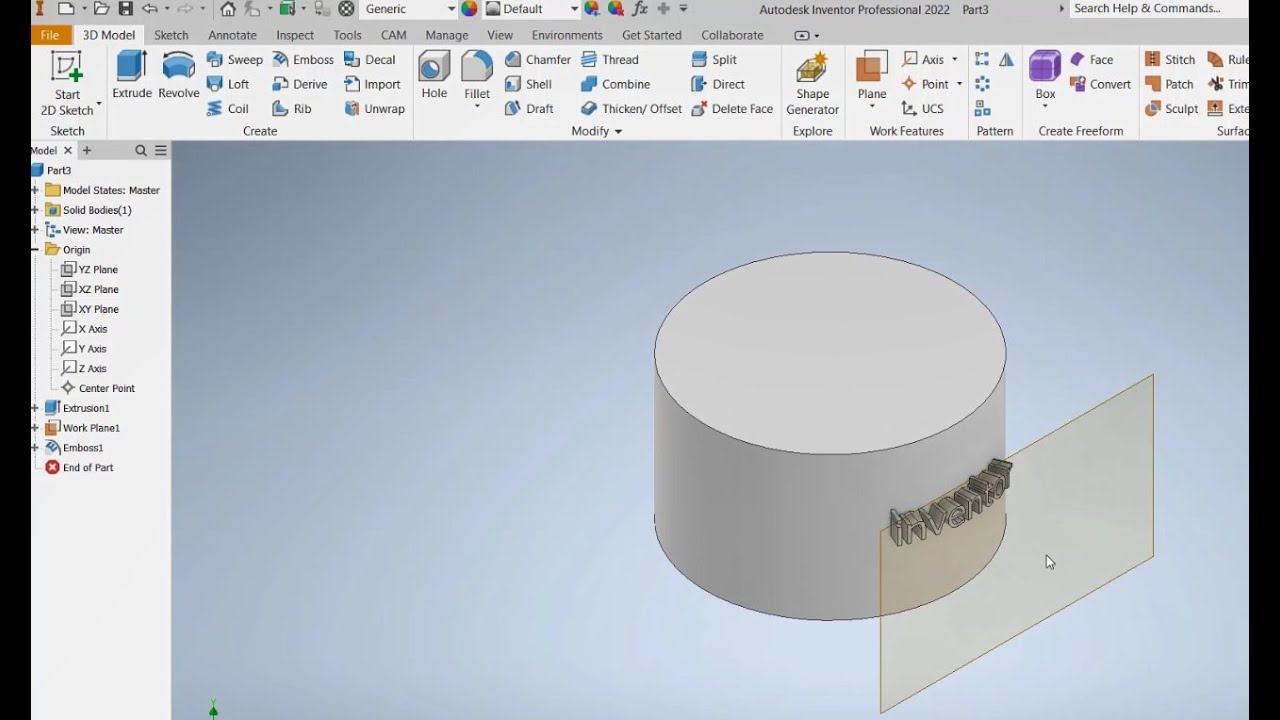Select Thicken/Offset tool
This screenshot has width=1280, height=720.
632,108
